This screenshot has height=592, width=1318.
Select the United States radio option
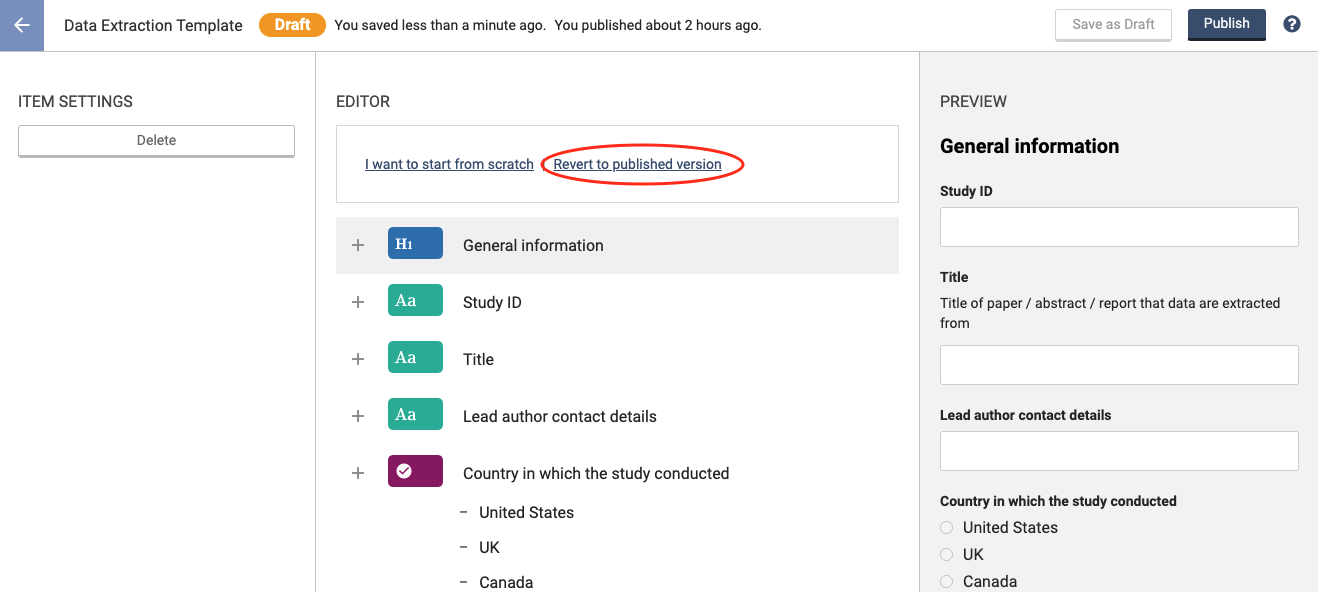pos(947,528)
